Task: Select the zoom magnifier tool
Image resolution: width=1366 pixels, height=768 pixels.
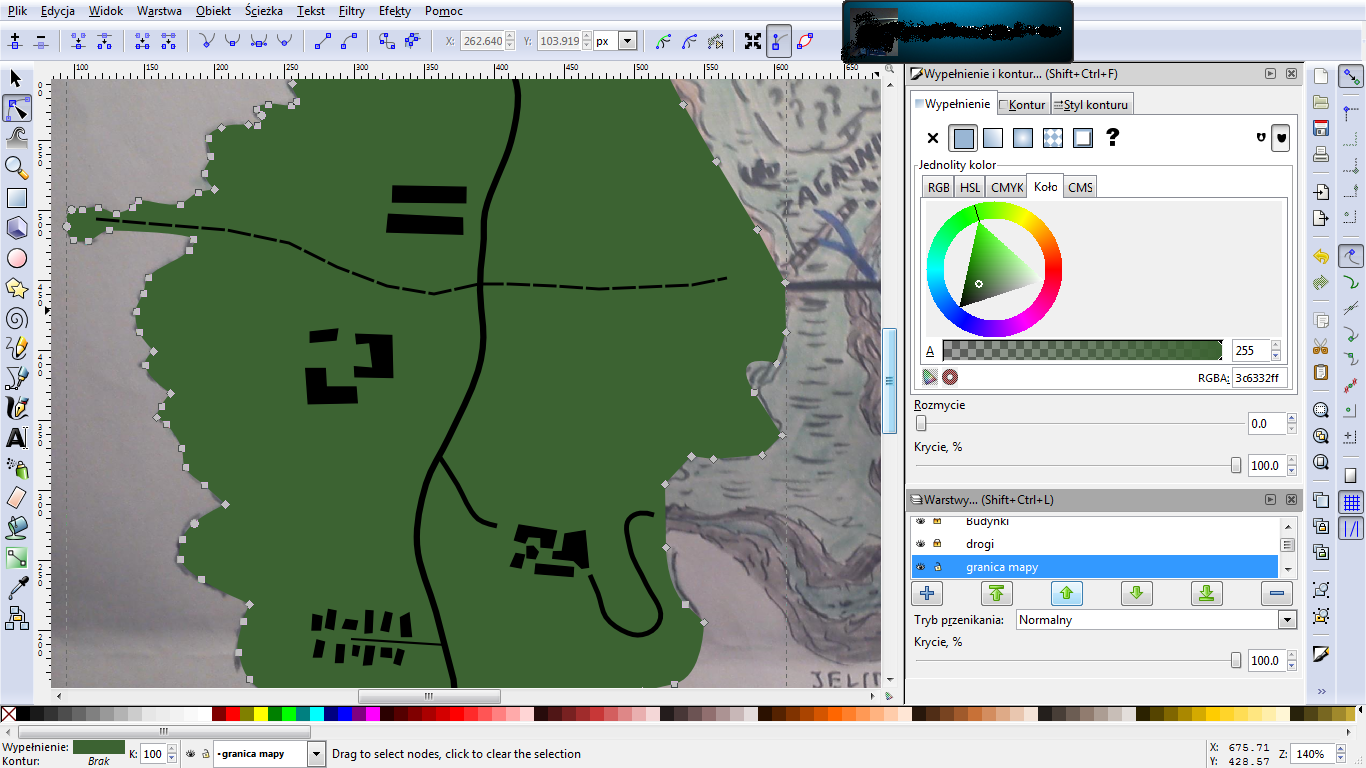Action: point(16,168)
